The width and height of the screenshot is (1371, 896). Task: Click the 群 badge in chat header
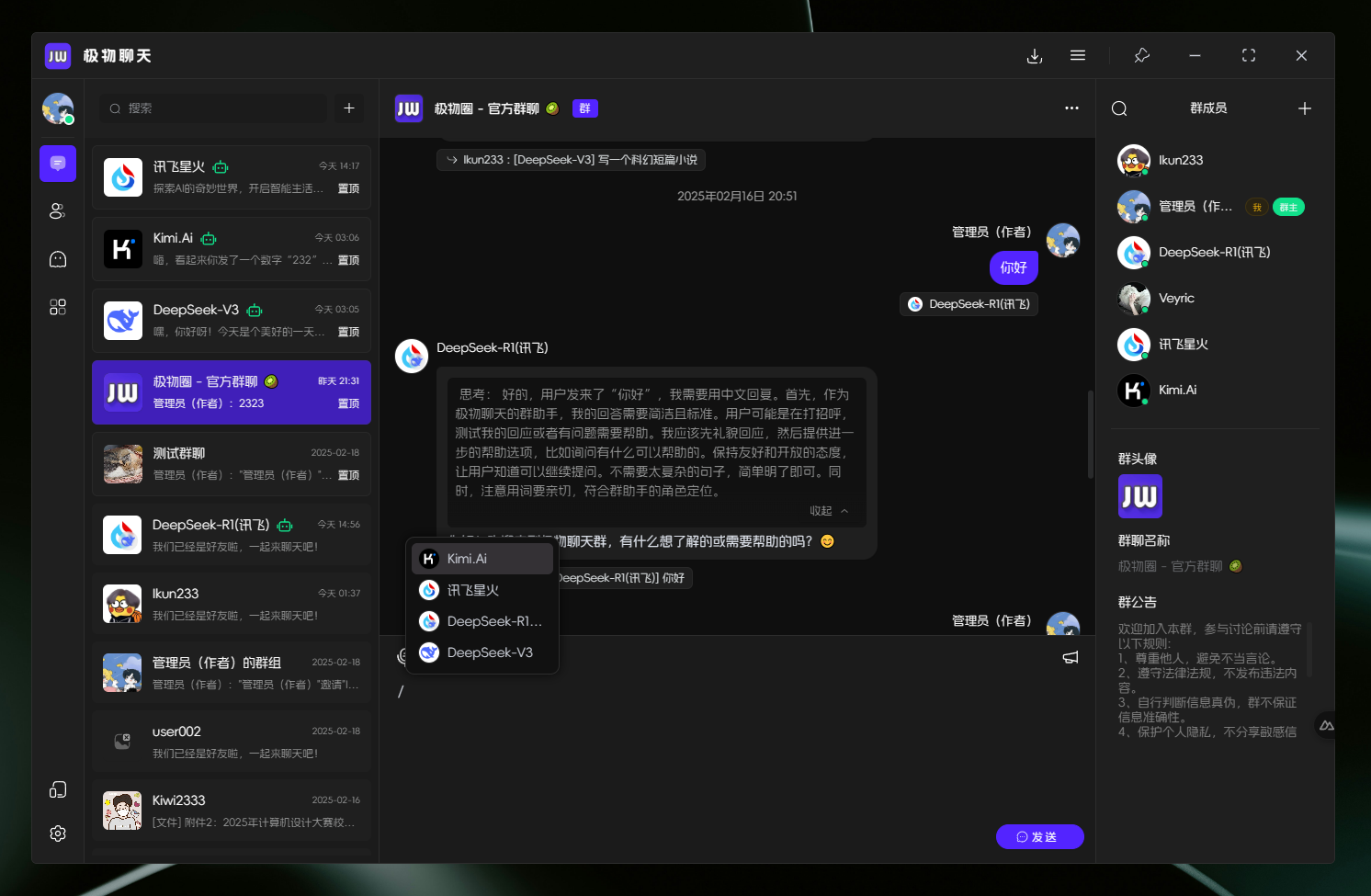[x=585, y=108]
